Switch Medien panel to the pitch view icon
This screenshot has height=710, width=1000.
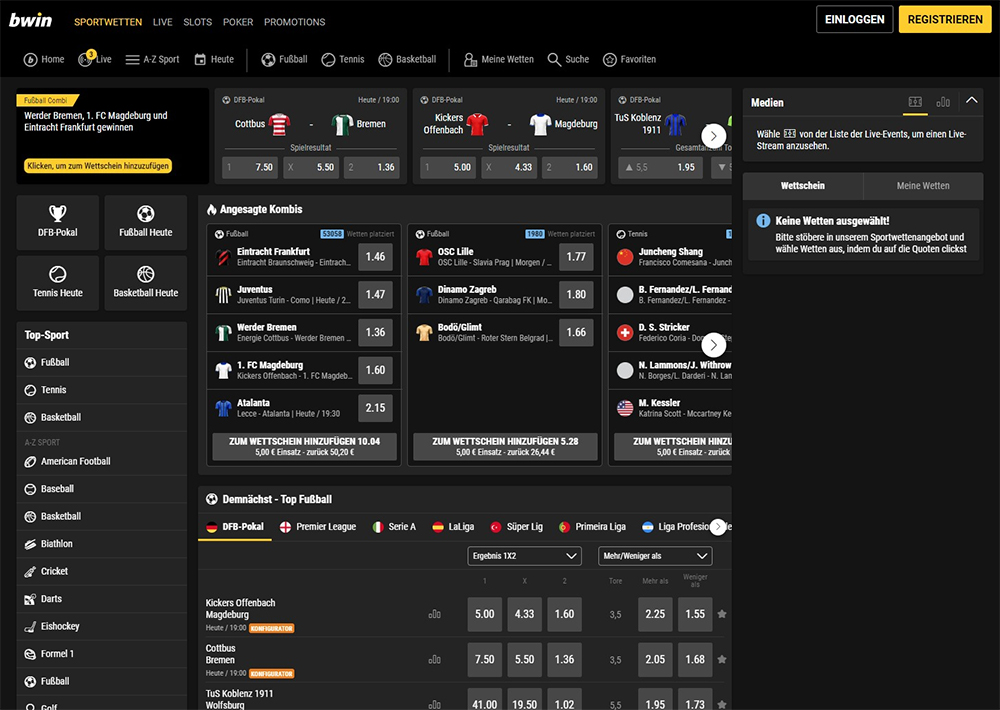[x=915, y=102]
